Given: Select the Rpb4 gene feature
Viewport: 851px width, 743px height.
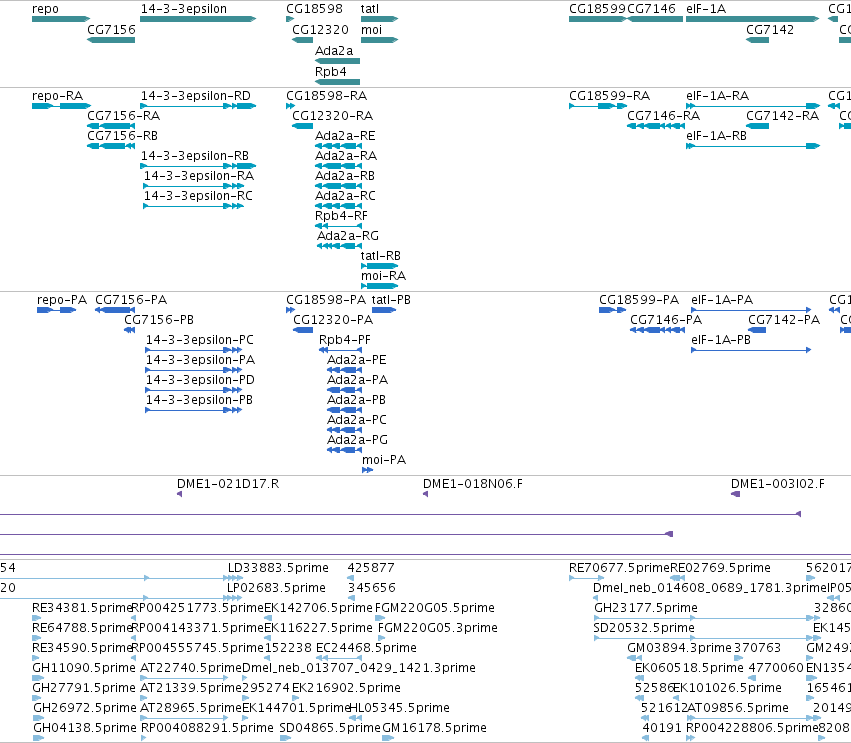Looking at the screenshot, I should coord(338,82).
